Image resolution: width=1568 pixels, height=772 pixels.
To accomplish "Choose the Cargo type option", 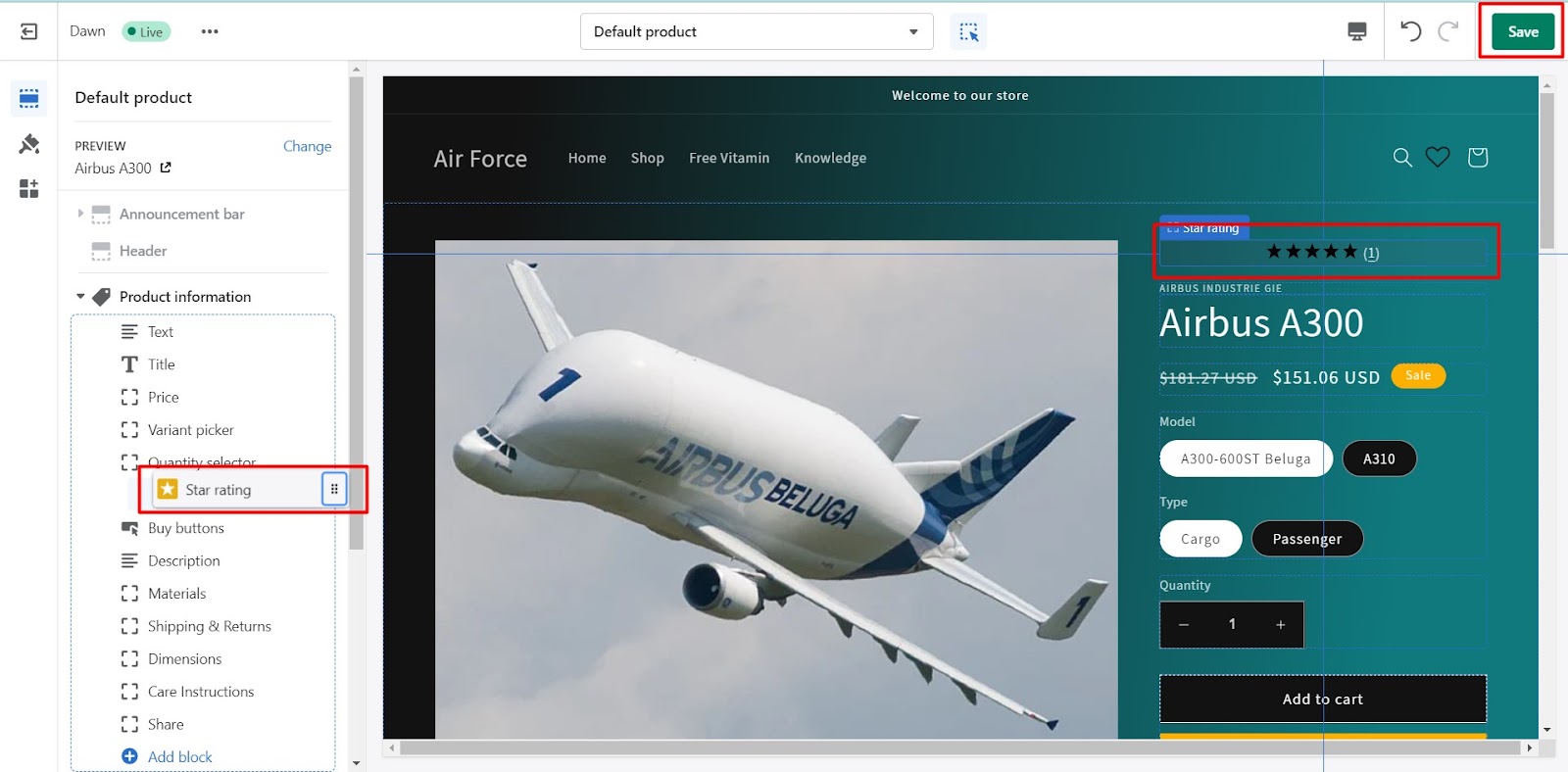I will click(1200, 539).
